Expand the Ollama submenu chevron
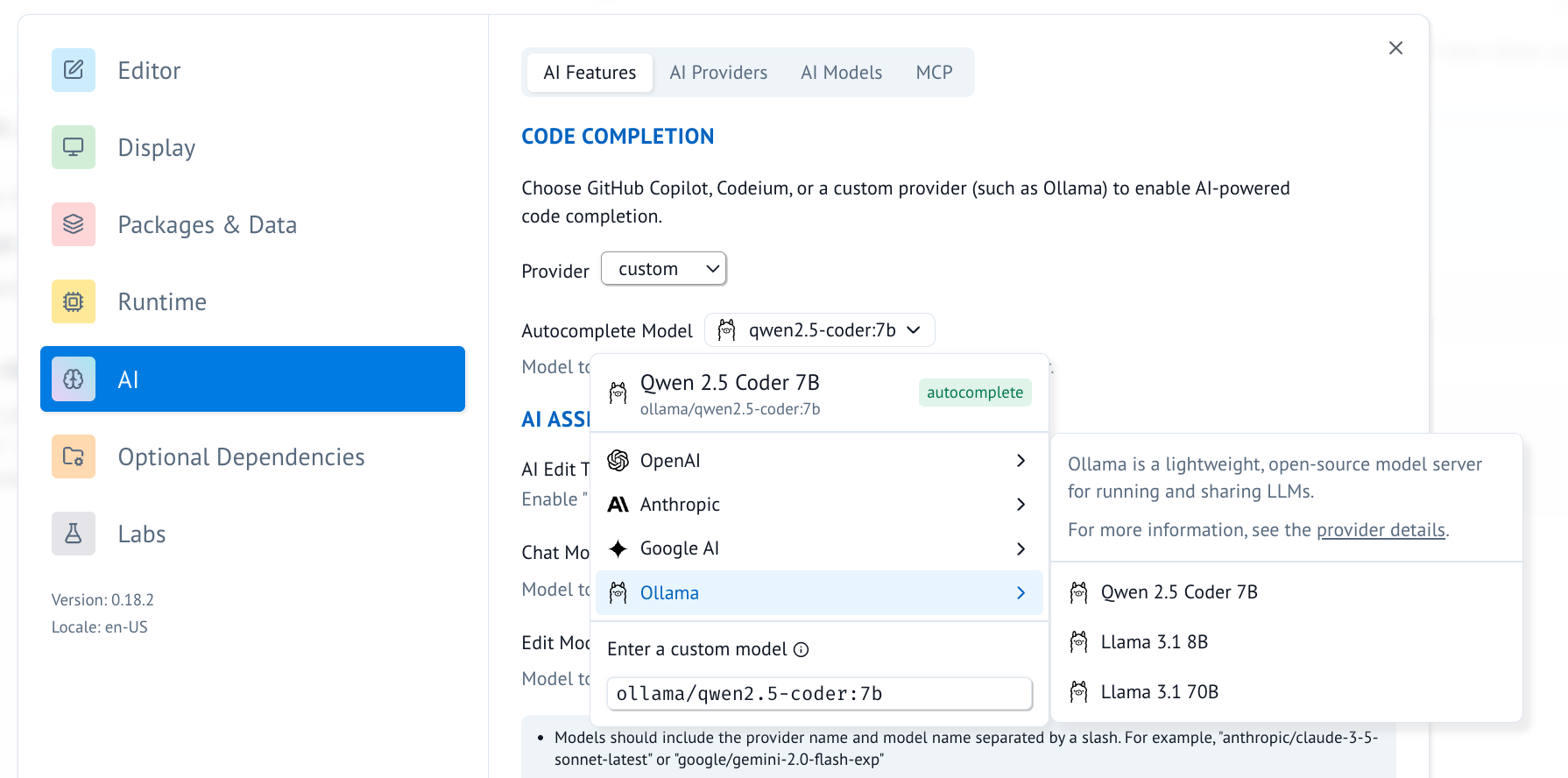The image size is (1568, 778). click(1020, 593)
